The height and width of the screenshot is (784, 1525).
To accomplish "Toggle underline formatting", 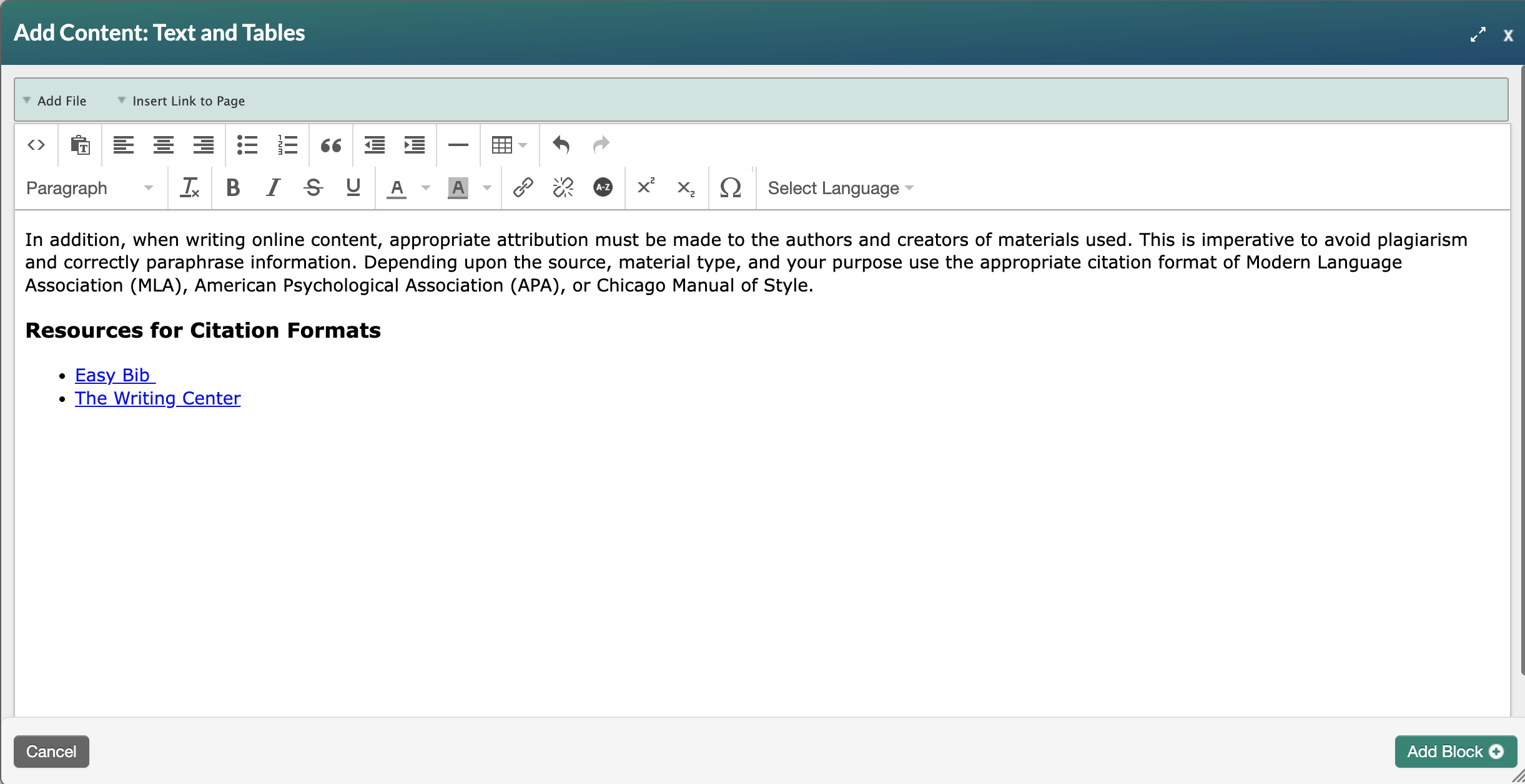I will pyautogui.click(x=353, y=188).
